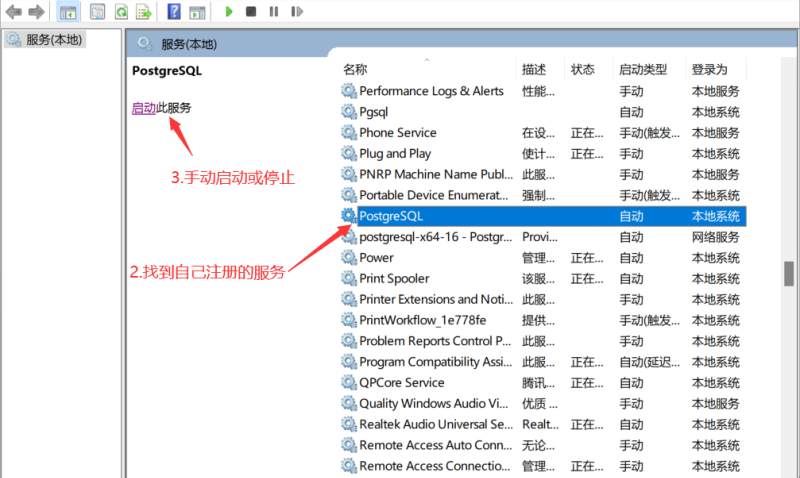Click the 服务(本地) header icon in right pane
The height and width of the screenshot is (478, 800).
[x=145, y=44]
